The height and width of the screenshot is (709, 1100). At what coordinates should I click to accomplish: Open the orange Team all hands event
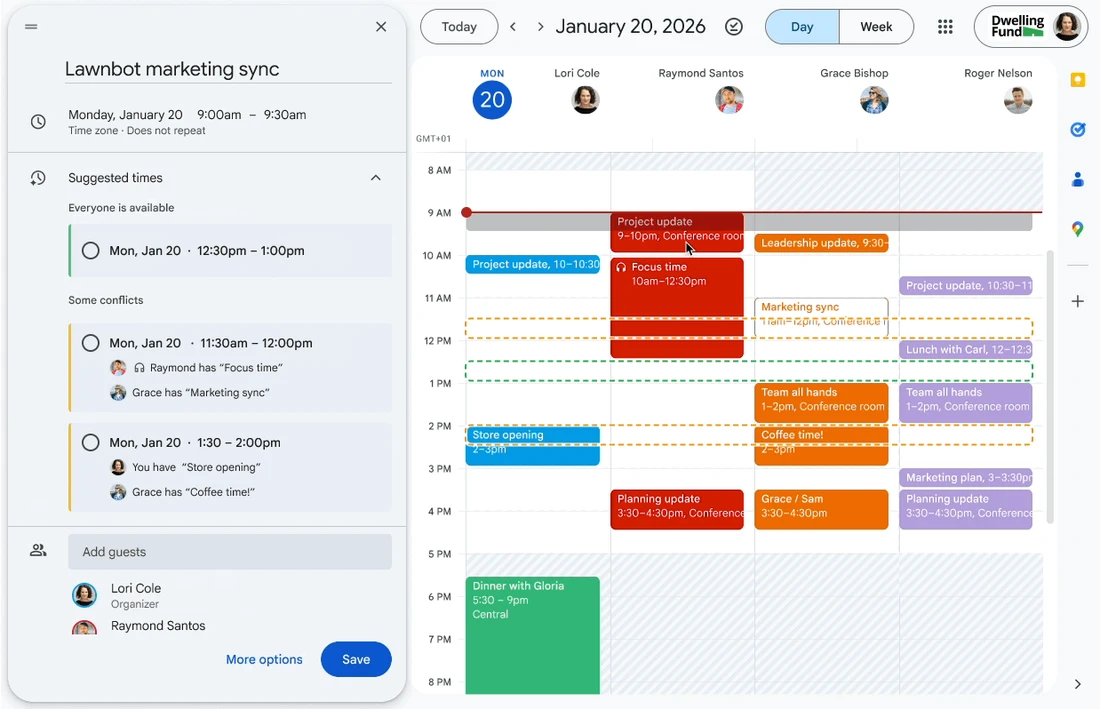[821, 403]
